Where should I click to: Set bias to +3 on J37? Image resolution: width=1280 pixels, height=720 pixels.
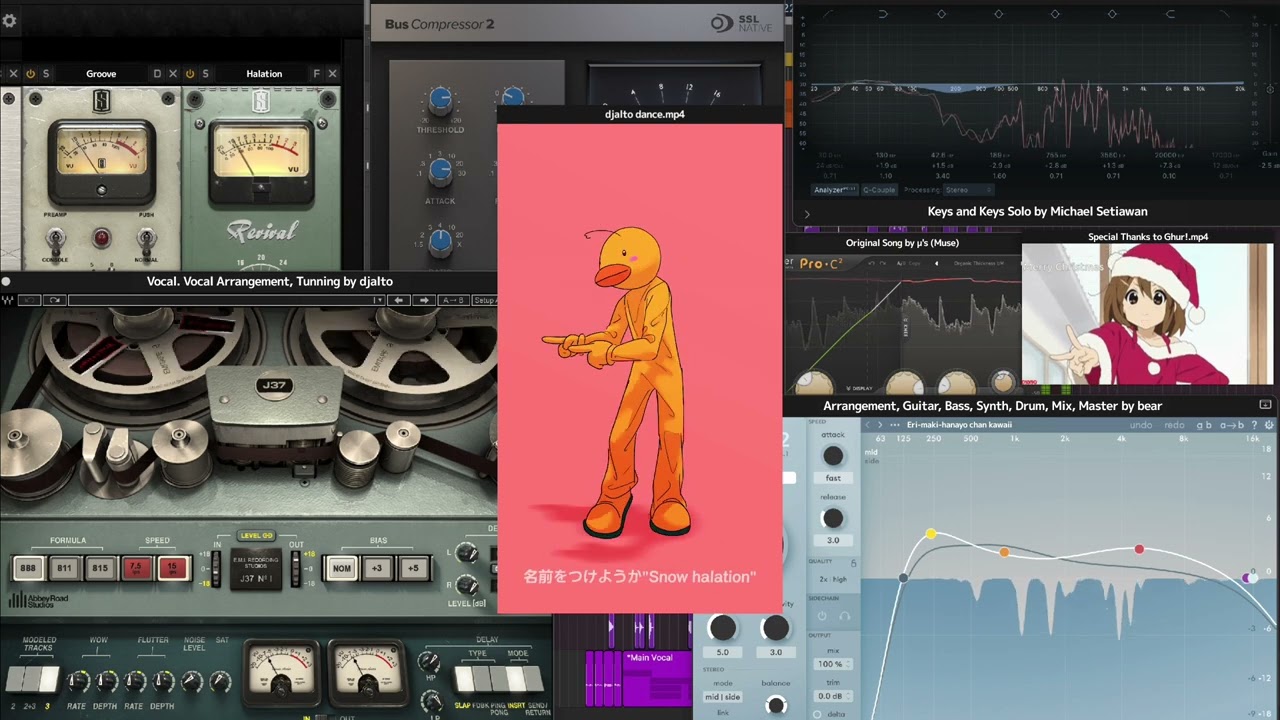coord(377,568)
